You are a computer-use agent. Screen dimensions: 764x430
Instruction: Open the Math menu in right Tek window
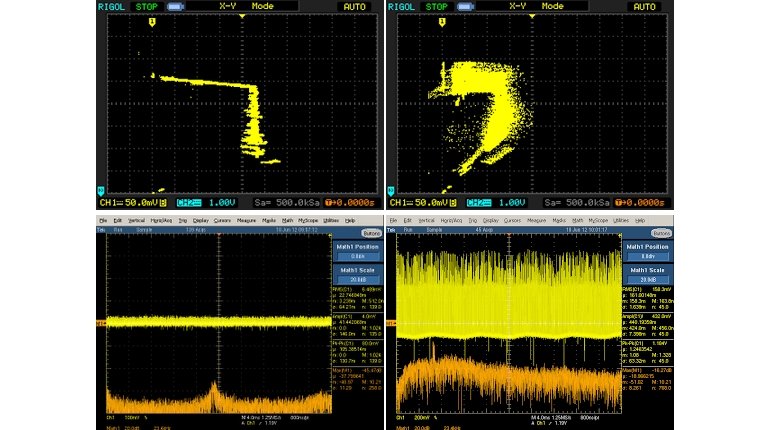[579, 220]
